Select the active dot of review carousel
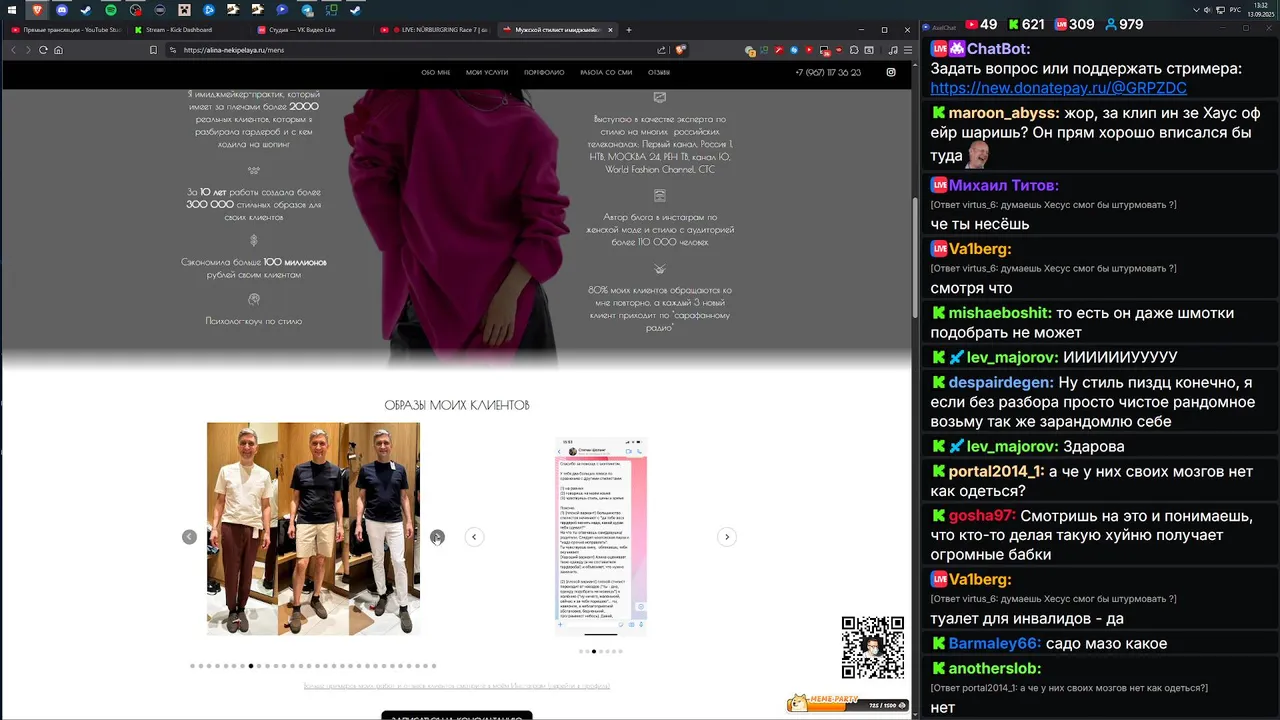 click(594, 651)
